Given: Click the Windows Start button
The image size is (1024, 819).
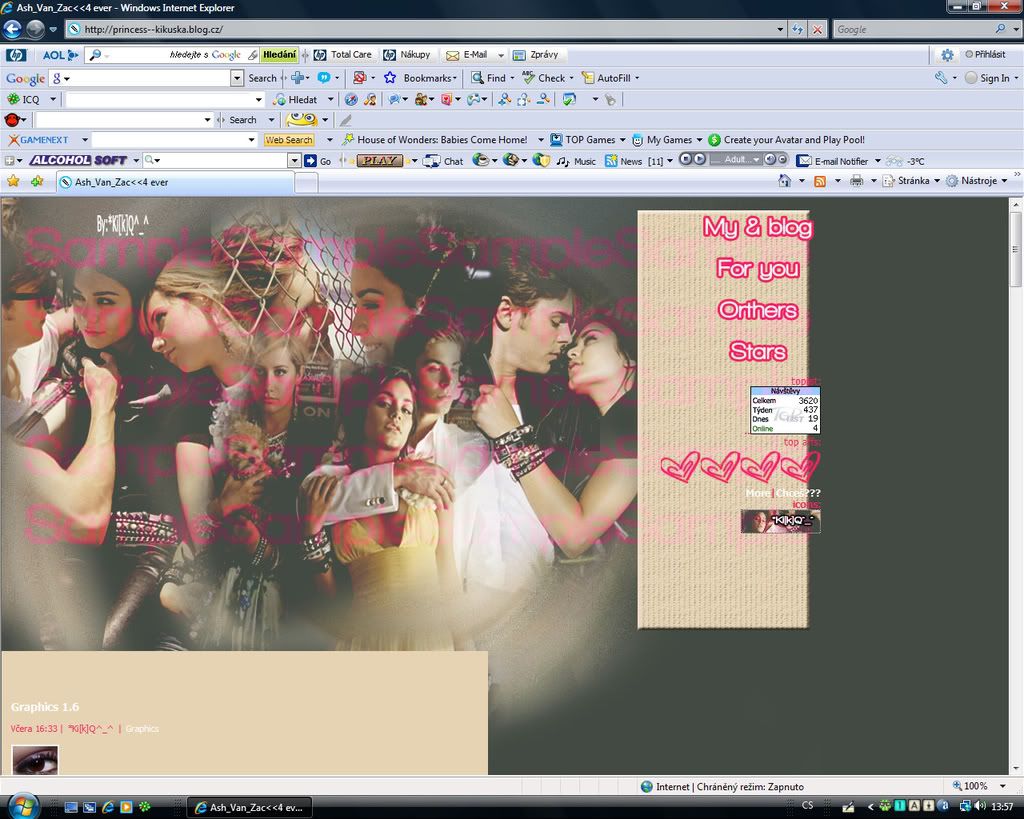Looking at the screenshot, I should coord(22,806).
